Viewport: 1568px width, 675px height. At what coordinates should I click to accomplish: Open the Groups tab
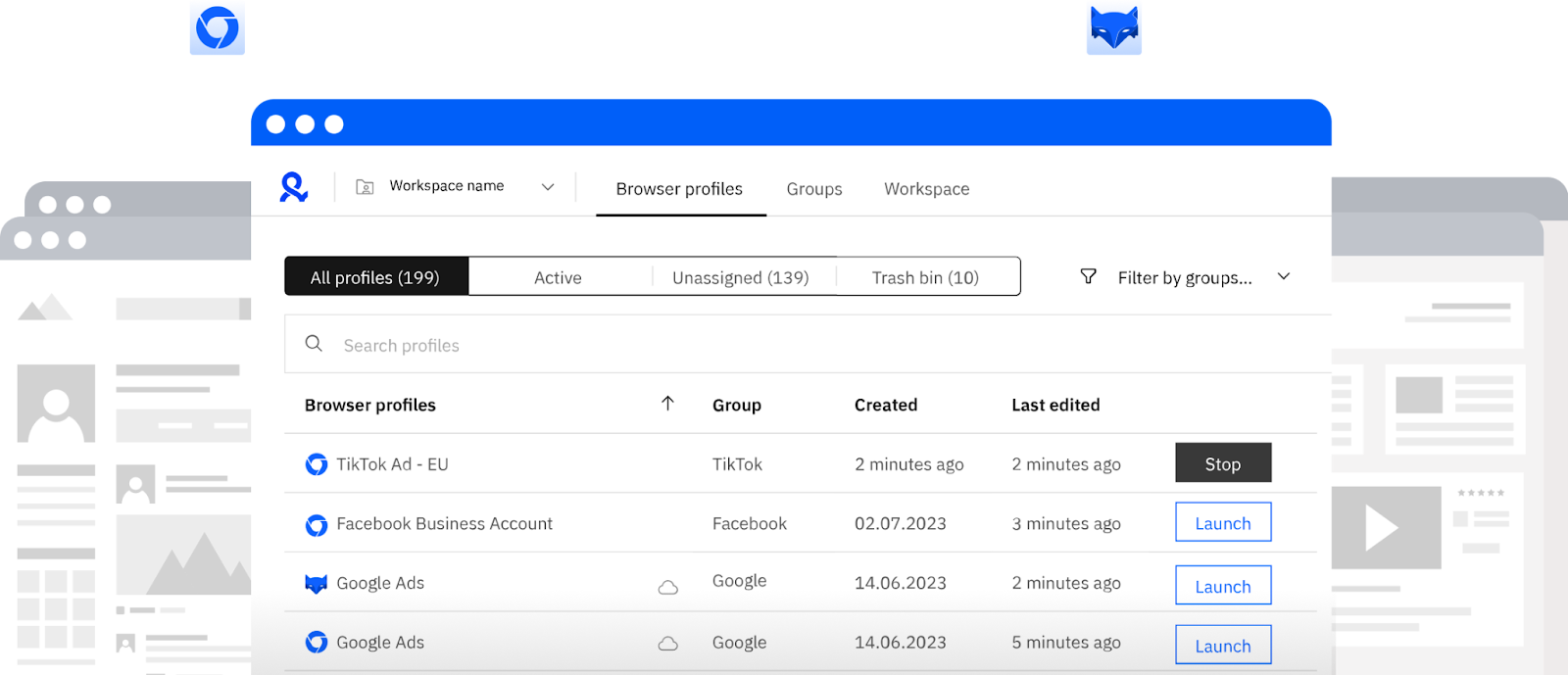(814, 189)
